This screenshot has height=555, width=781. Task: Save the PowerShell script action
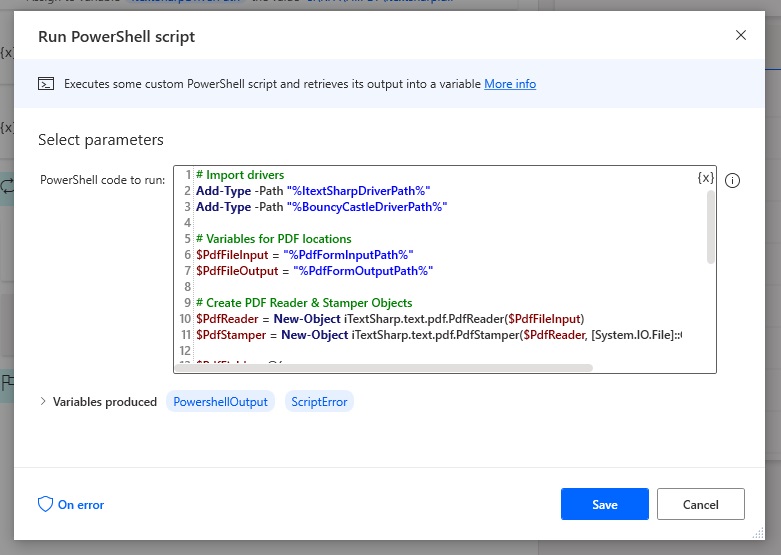(605, 504)
